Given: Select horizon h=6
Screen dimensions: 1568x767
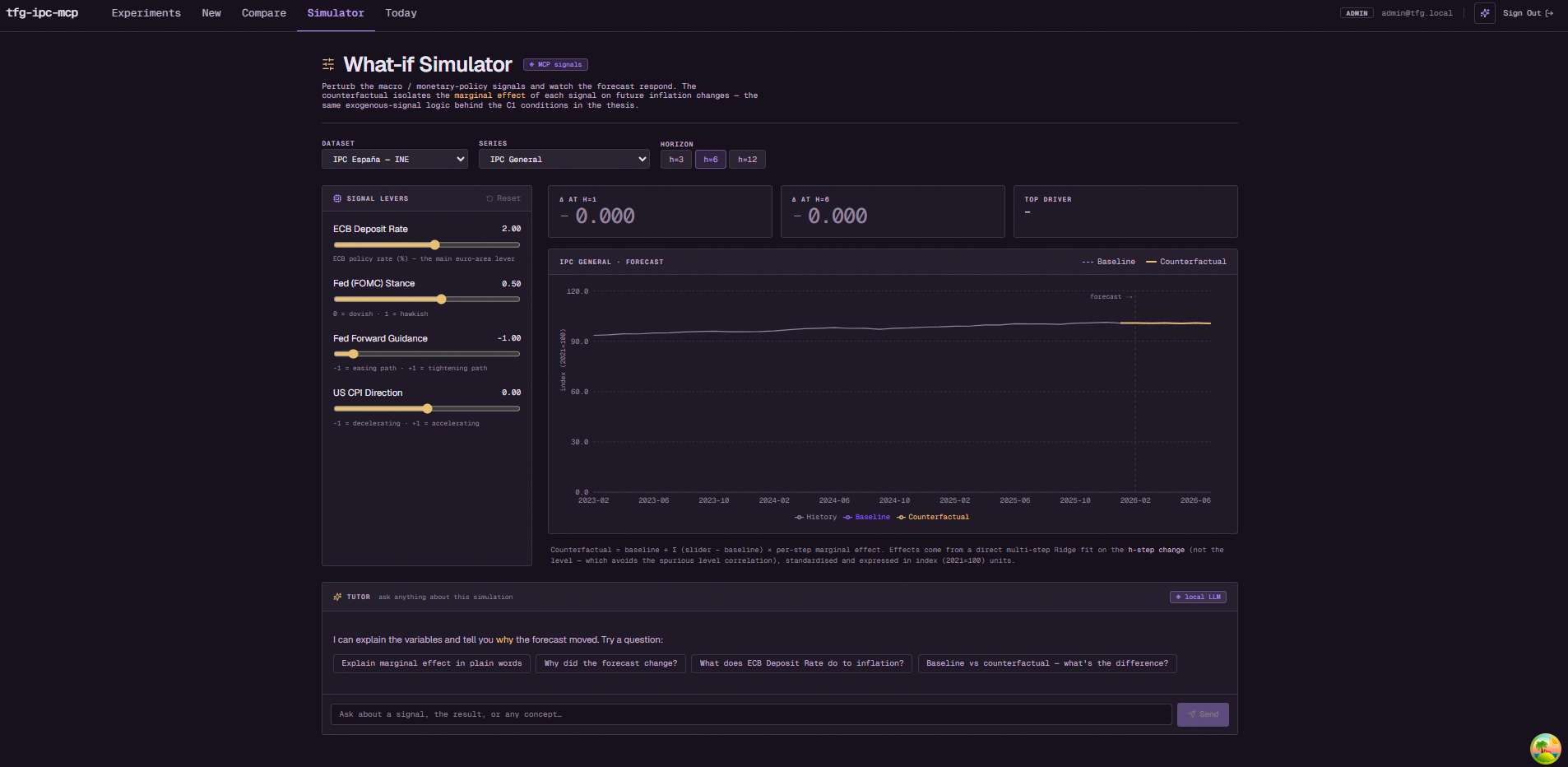Looking at the screenshot, I should pyautogui.click(x=711, y=160).
